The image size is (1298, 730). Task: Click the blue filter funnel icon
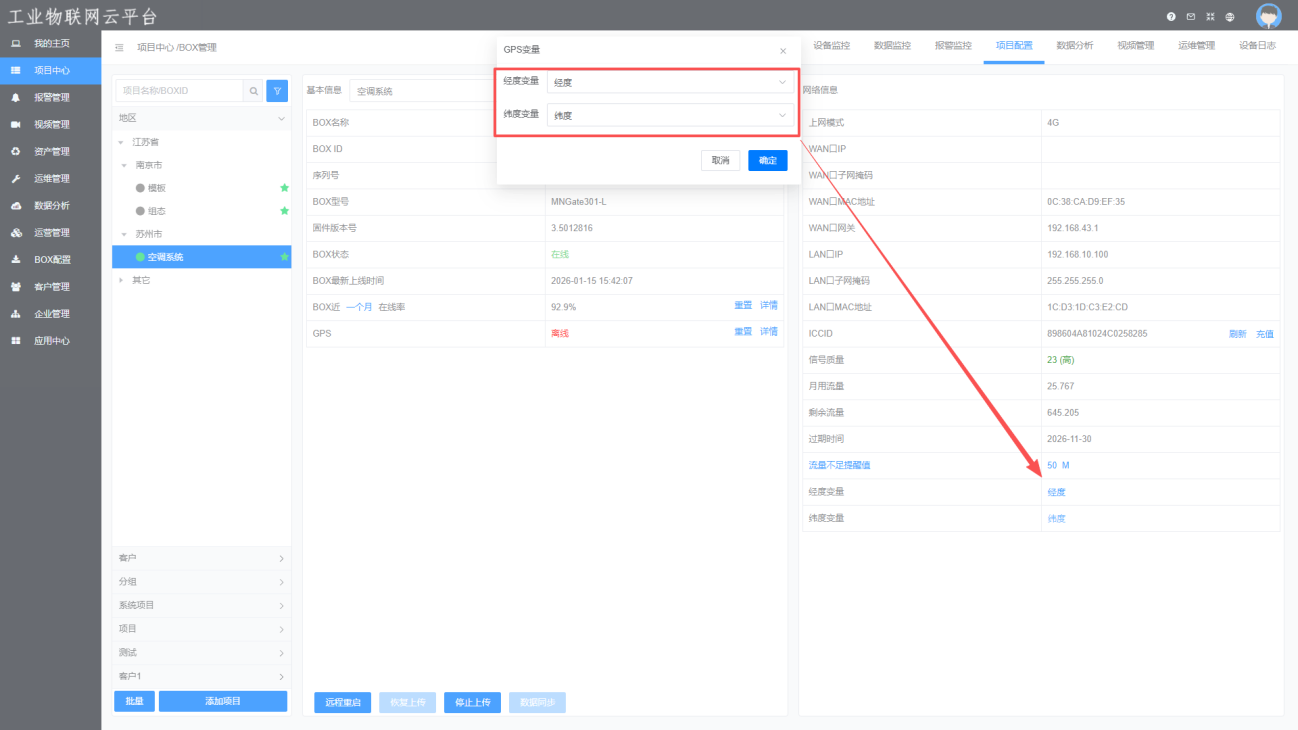(x=277, y=91)
